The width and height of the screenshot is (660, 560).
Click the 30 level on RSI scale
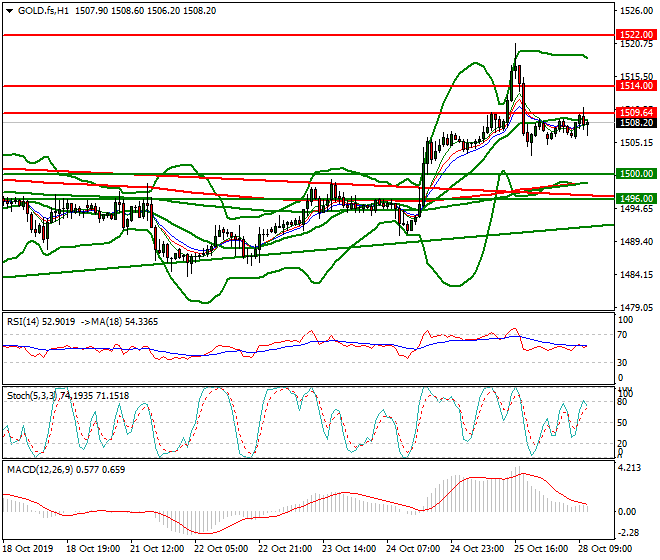tap(622, 363)
